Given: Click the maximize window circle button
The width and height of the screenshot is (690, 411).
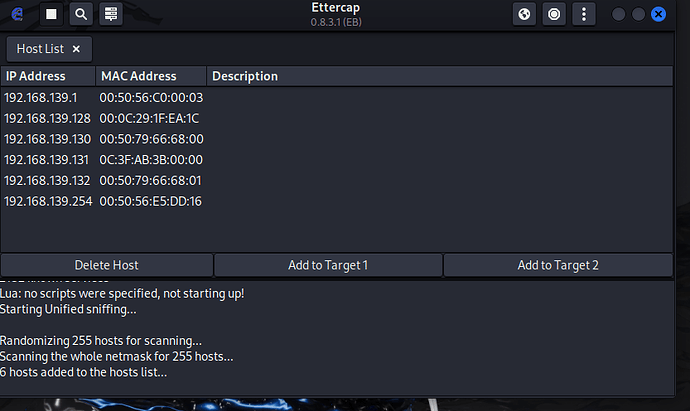Looking at the screenshot, I should pos(638,14).
